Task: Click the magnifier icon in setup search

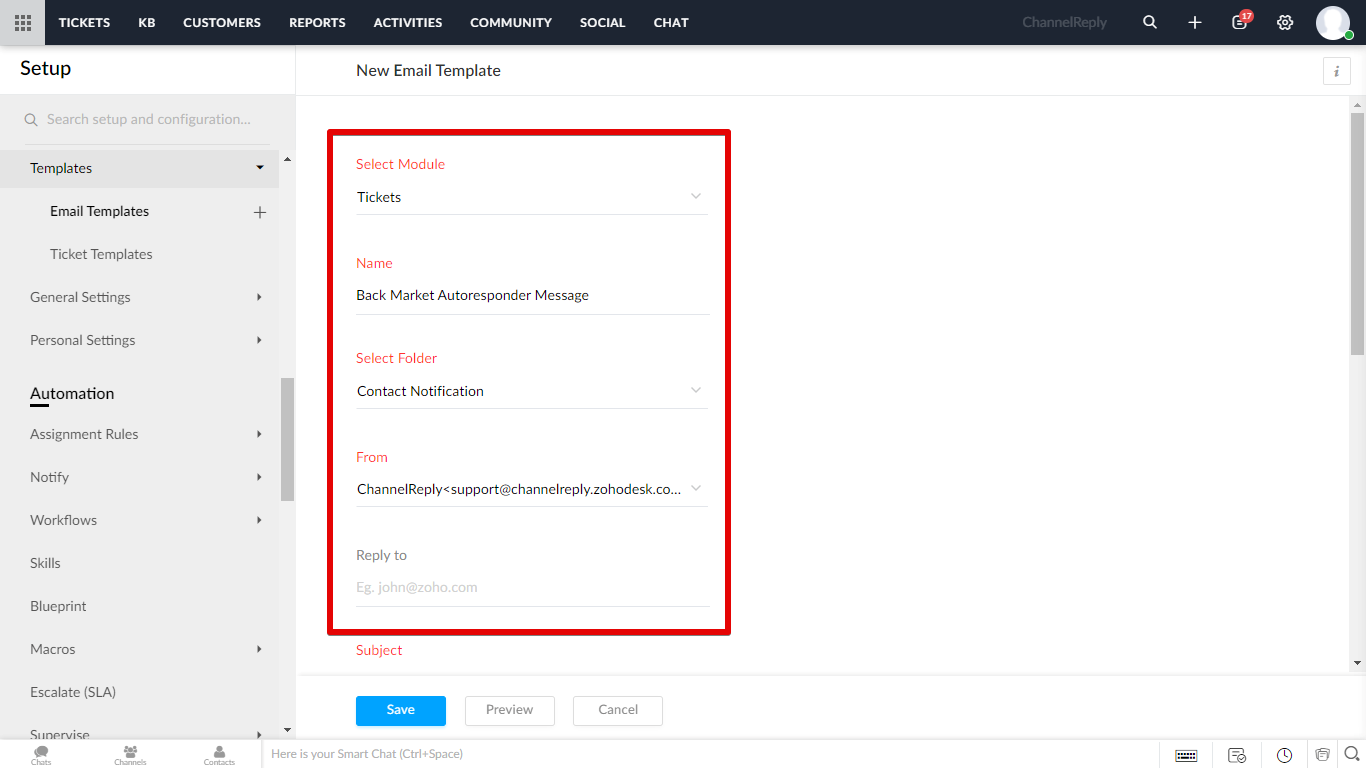Action: pos(31,120)
